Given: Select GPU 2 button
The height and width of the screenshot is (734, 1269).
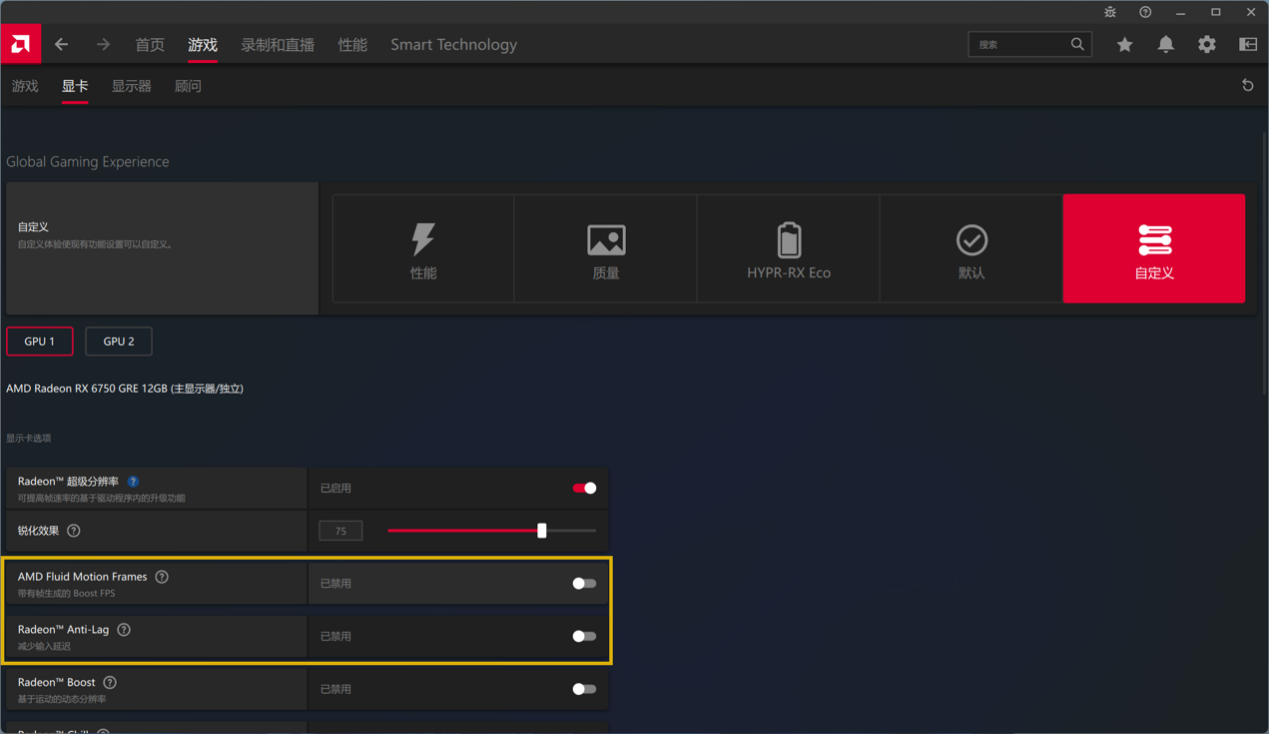Looking at the screenshot, I should (x=119, y=341).
